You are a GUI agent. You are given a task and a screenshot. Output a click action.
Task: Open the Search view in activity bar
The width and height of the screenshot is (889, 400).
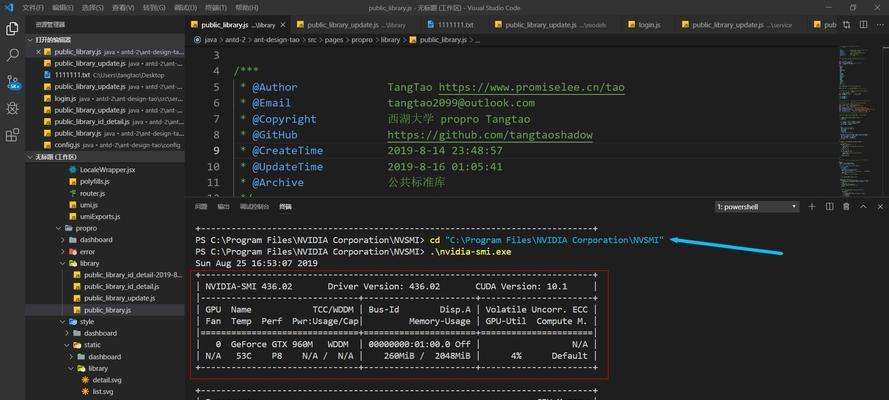tap(12, 56)
